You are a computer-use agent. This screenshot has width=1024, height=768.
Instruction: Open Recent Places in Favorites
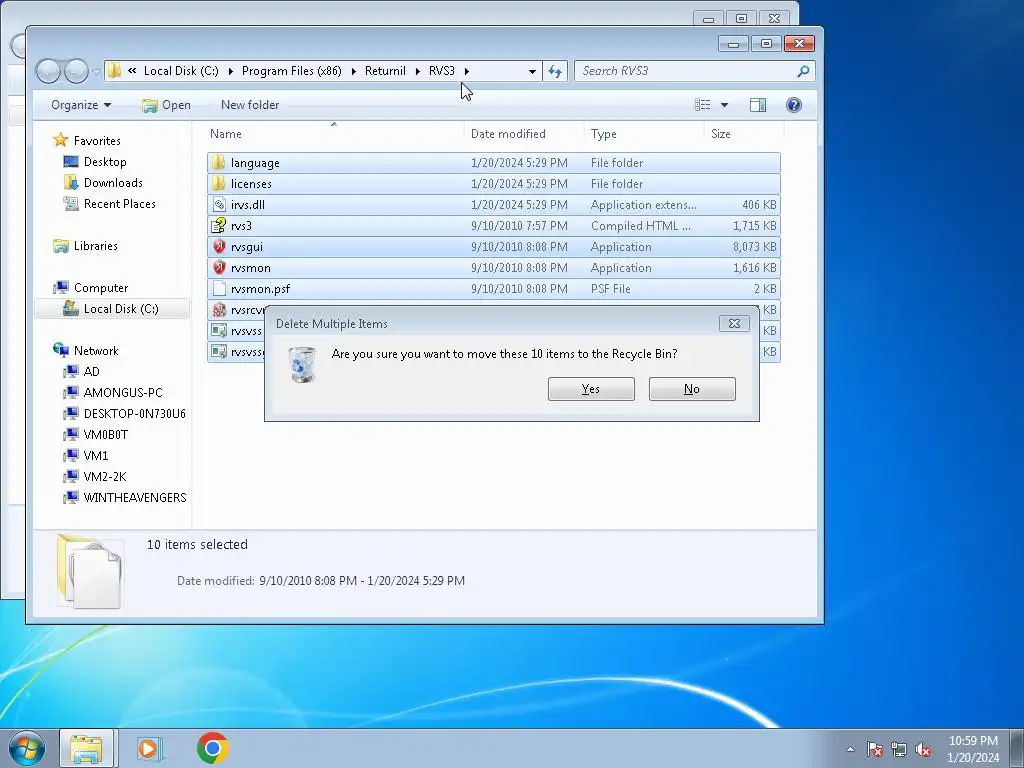click(x=119, y=204)
